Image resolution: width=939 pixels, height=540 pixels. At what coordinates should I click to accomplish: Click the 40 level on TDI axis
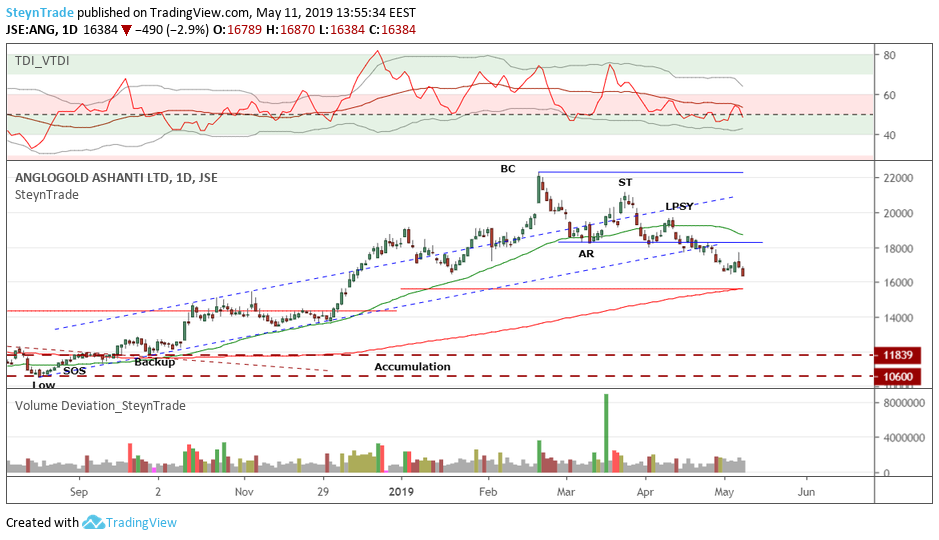[x=889, y=135]
